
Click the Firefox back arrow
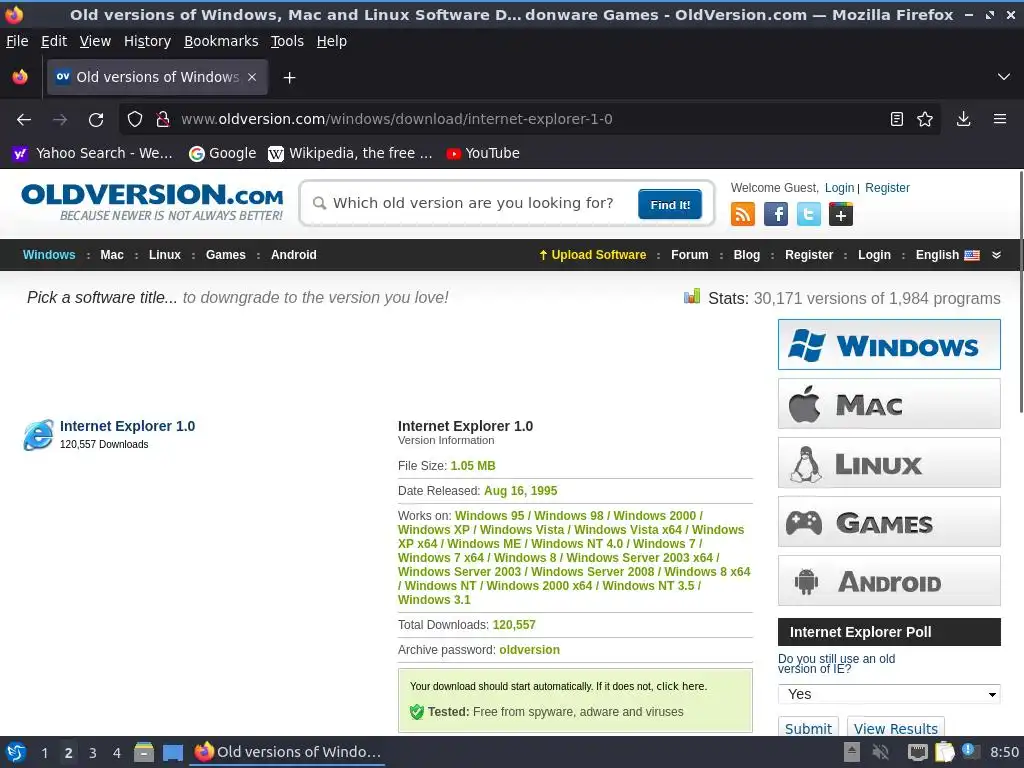(x=24, y=120)
